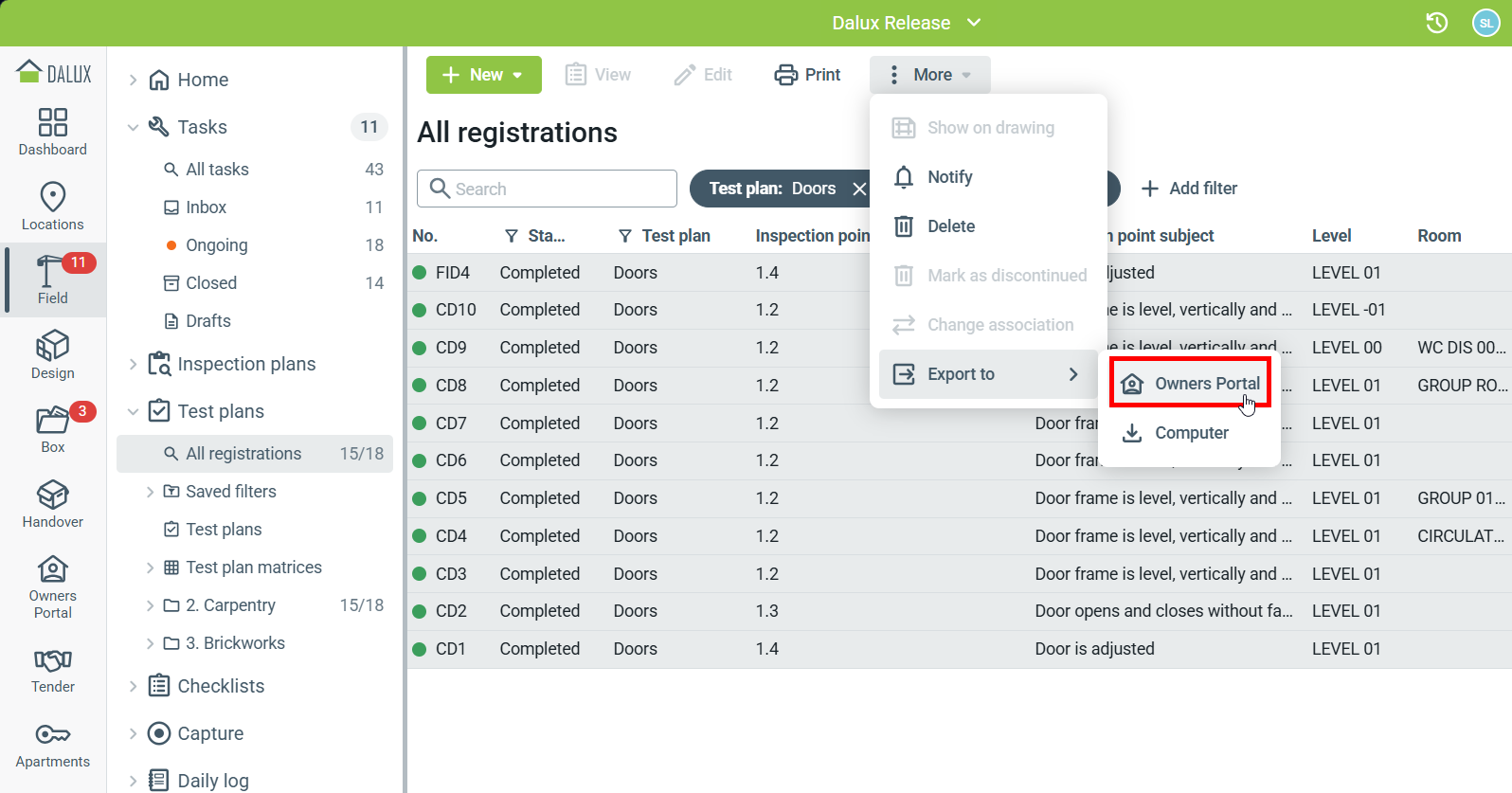Open the Tender module
This screenshot has height=793, width=1512.
53,669
